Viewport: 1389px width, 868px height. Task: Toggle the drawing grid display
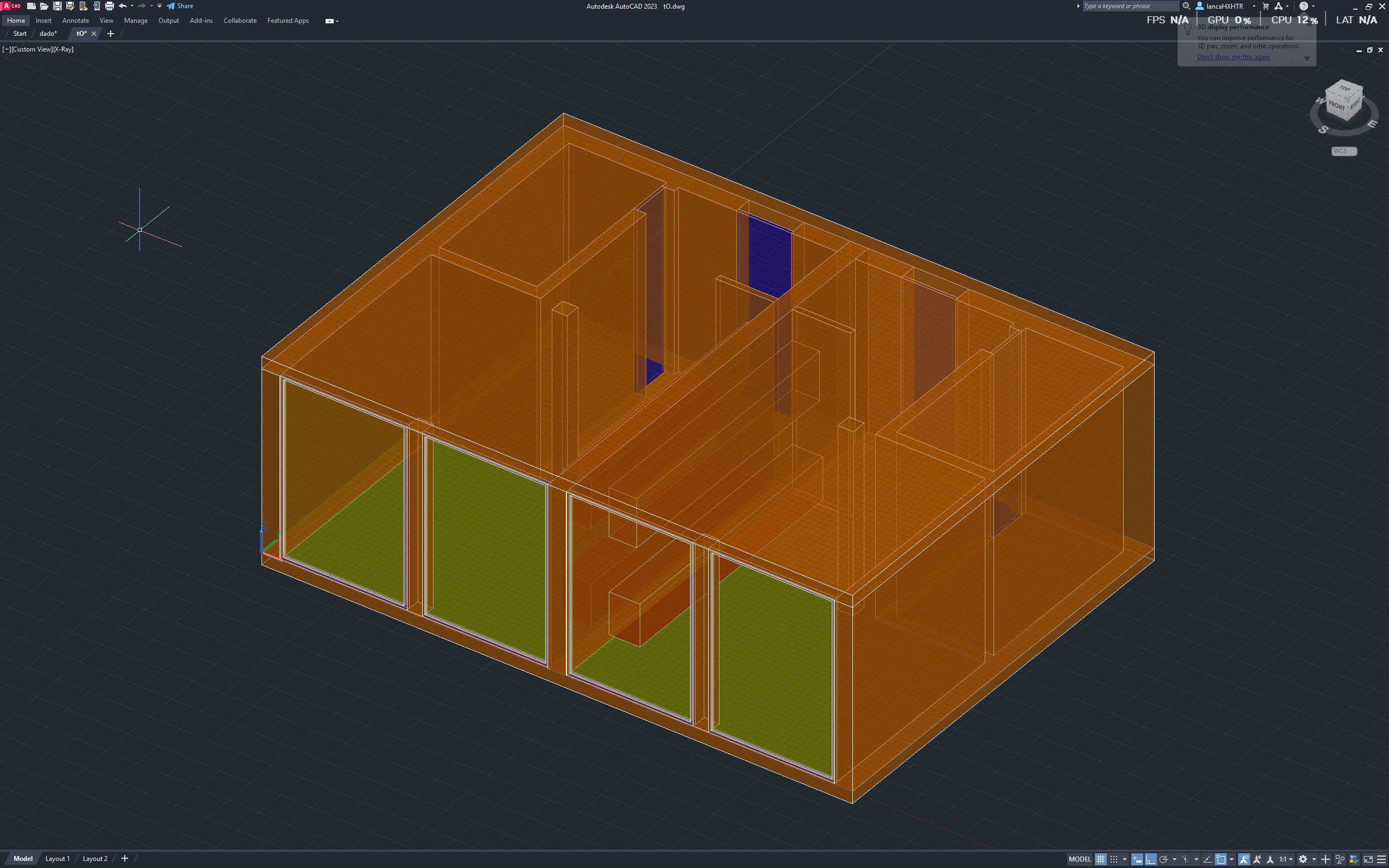click(x=1100, y=859)
